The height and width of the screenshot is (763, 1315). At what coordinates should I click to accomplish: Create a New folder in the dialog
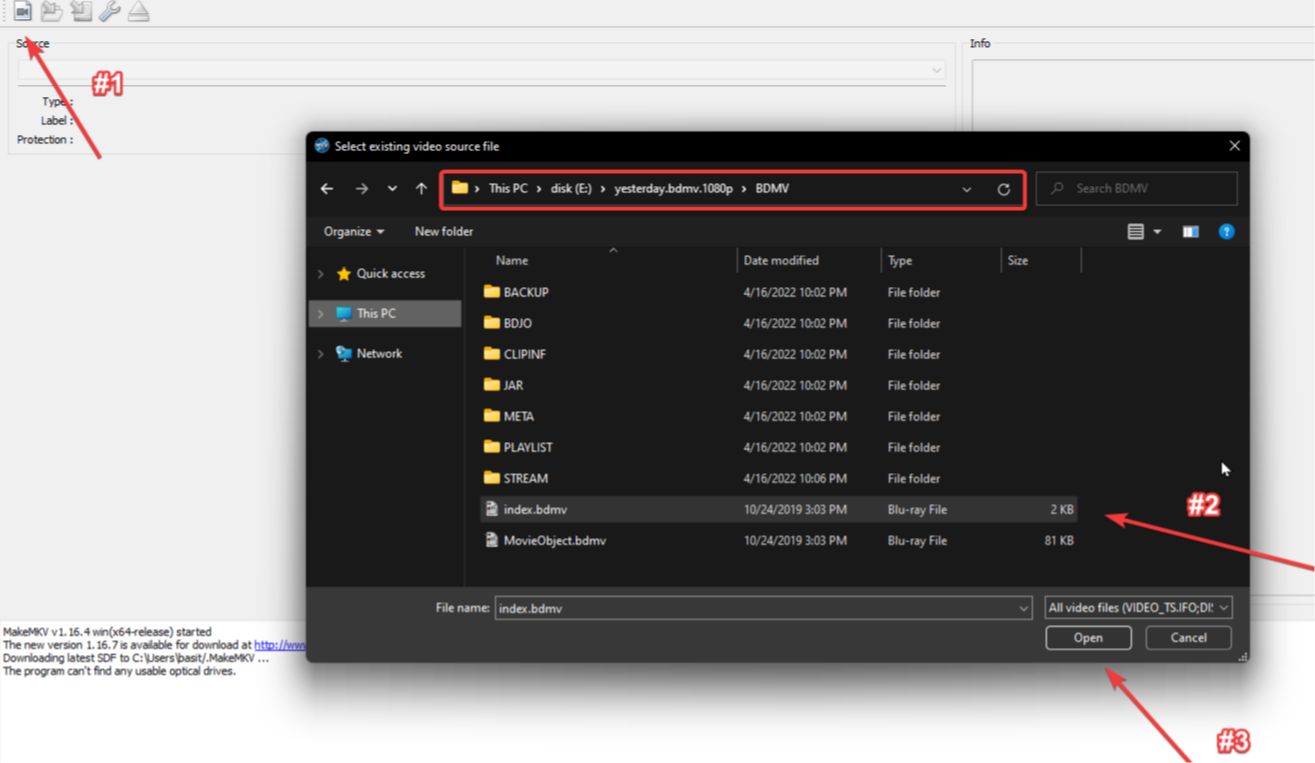pos(443,231)
